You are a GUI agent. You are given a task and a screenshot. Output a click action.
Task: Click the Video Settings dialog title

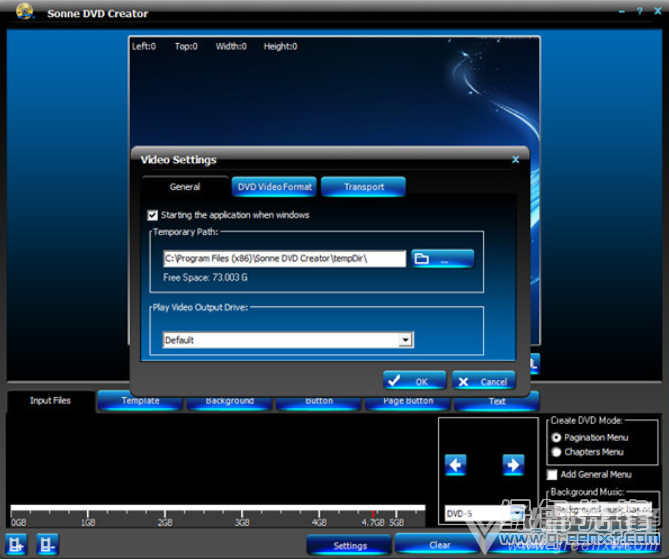pyautogui.click(x=178, y=160)
